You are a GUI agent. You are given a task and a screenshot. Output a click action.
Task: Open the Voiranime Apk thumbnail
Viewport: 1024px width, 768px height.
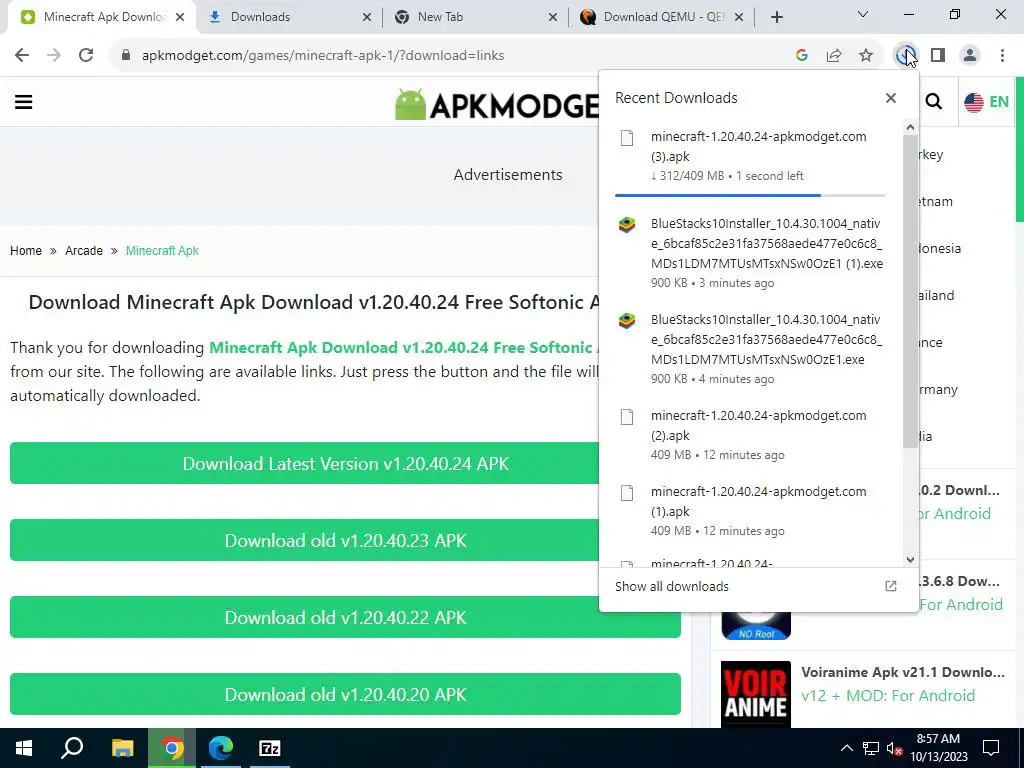[756, 695]
